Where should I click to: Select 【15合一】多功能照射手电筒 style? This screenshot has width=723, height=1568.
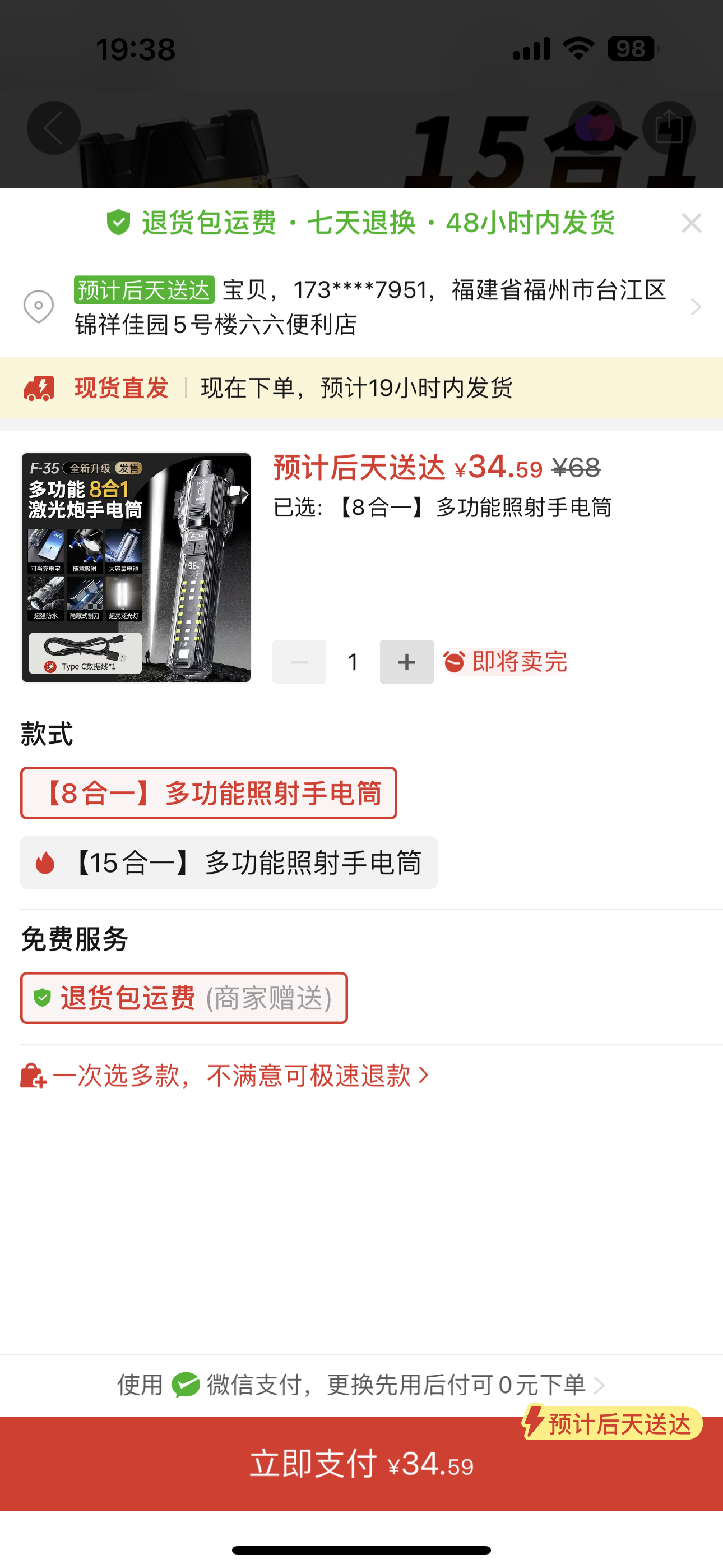click(x=229, y=863)
